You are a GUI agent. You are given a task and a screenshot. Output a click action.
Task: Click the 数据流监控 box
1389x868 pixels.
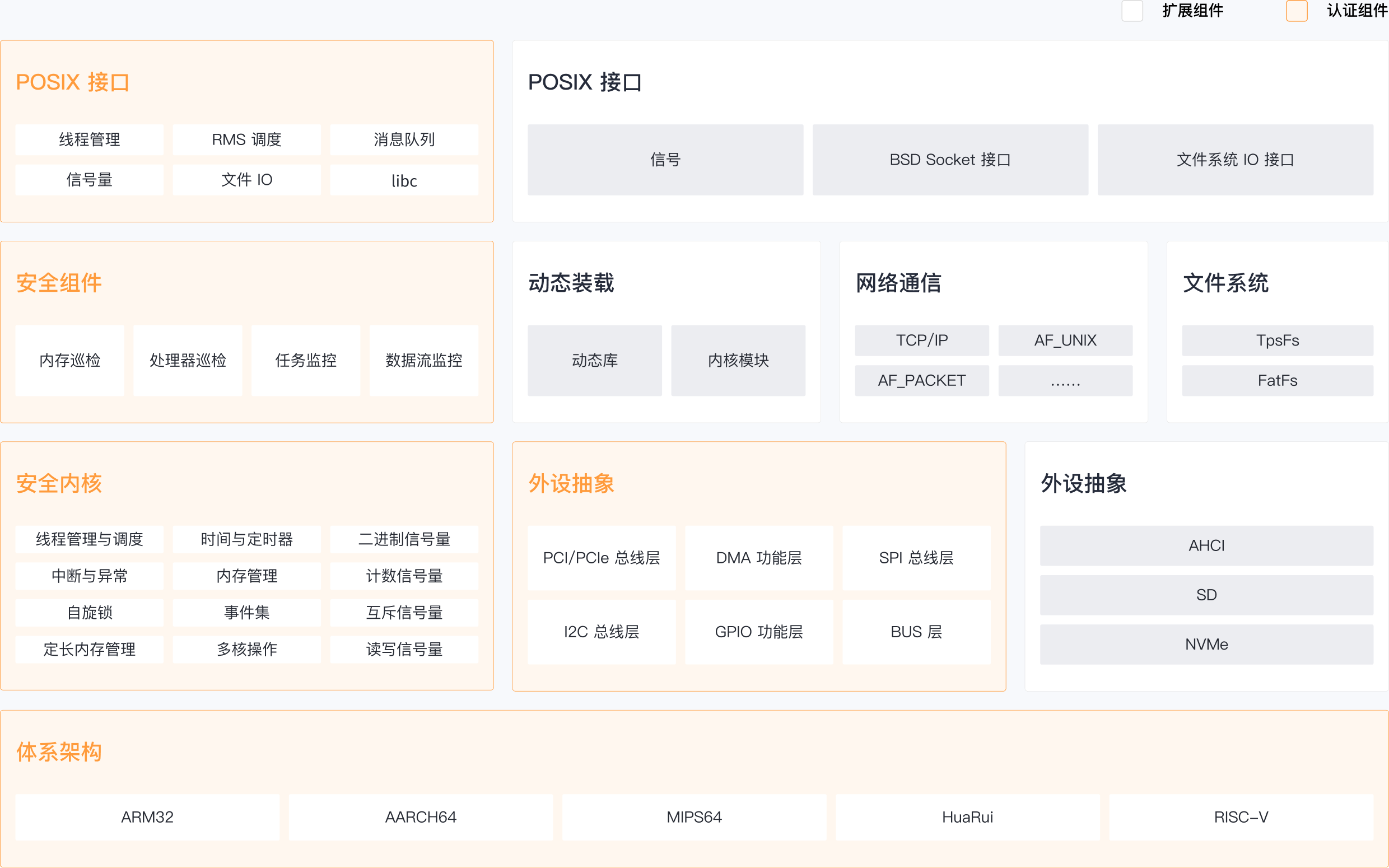pos(423,361)
